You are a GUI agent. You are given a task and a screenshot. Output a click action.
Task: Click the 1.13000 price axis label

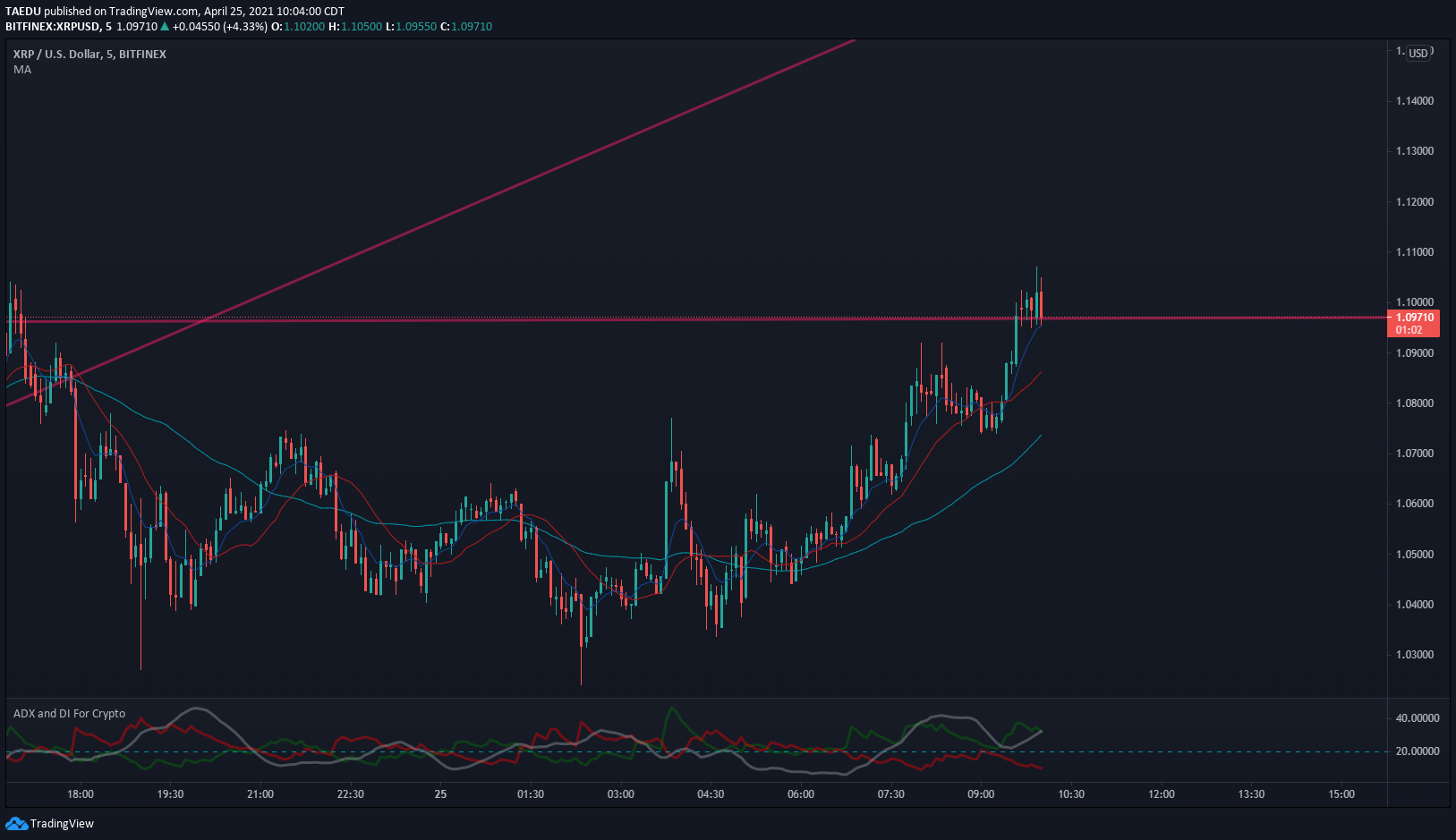[1415, 151]
